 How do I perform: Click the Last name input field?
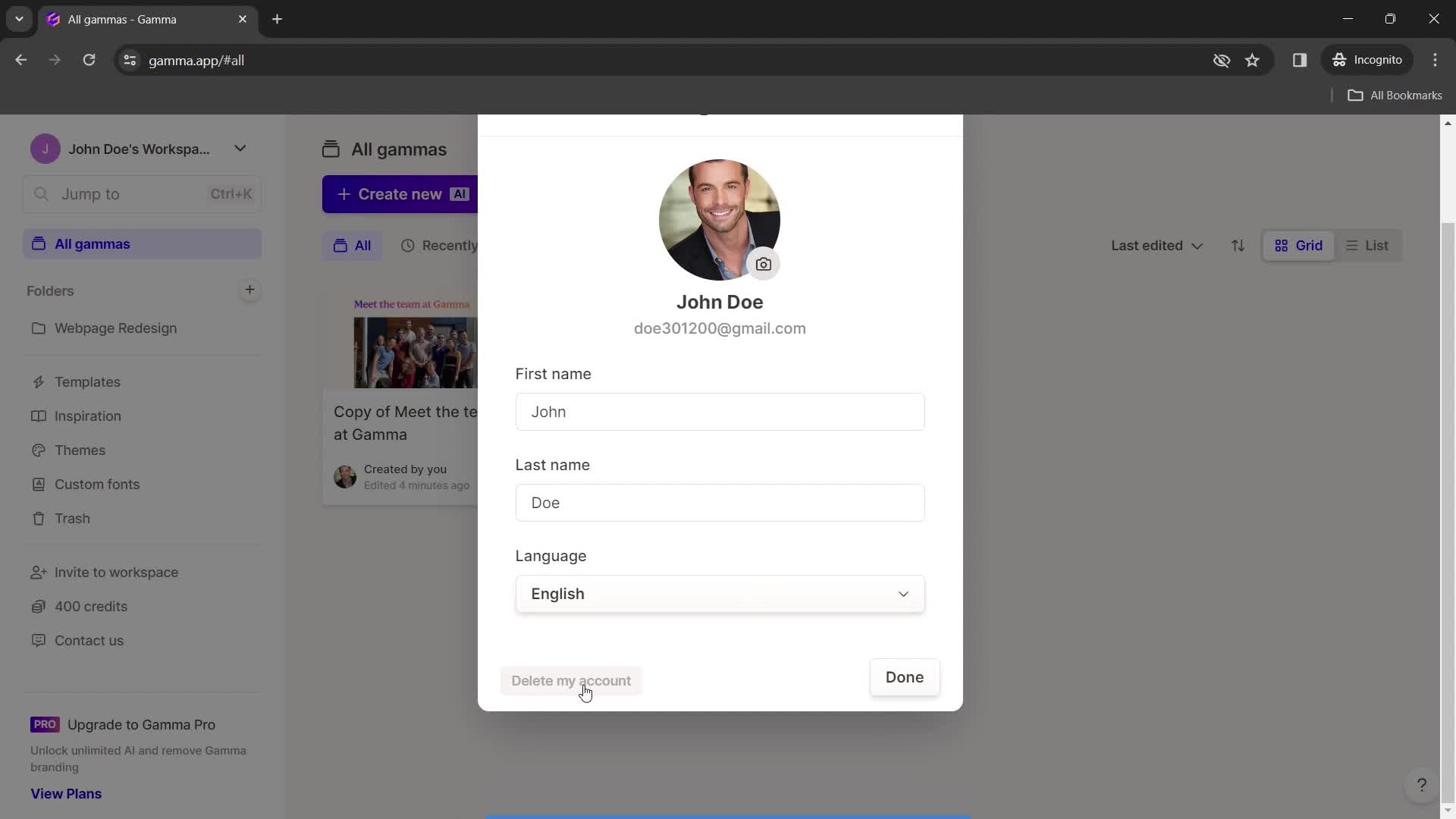[x=720, y=503]
